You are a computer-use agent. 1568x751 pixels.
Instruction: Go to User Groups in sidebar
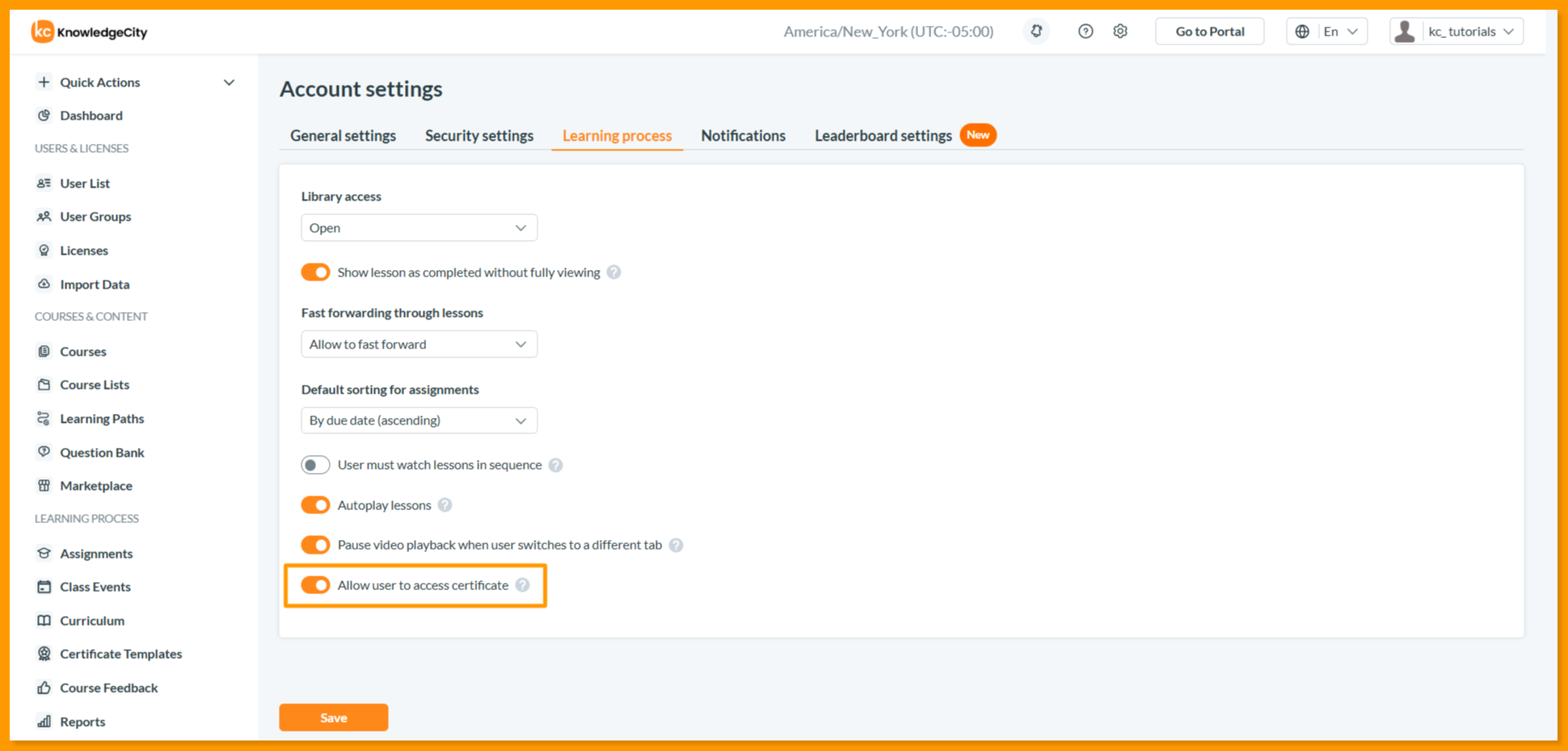tap(95, 217)
